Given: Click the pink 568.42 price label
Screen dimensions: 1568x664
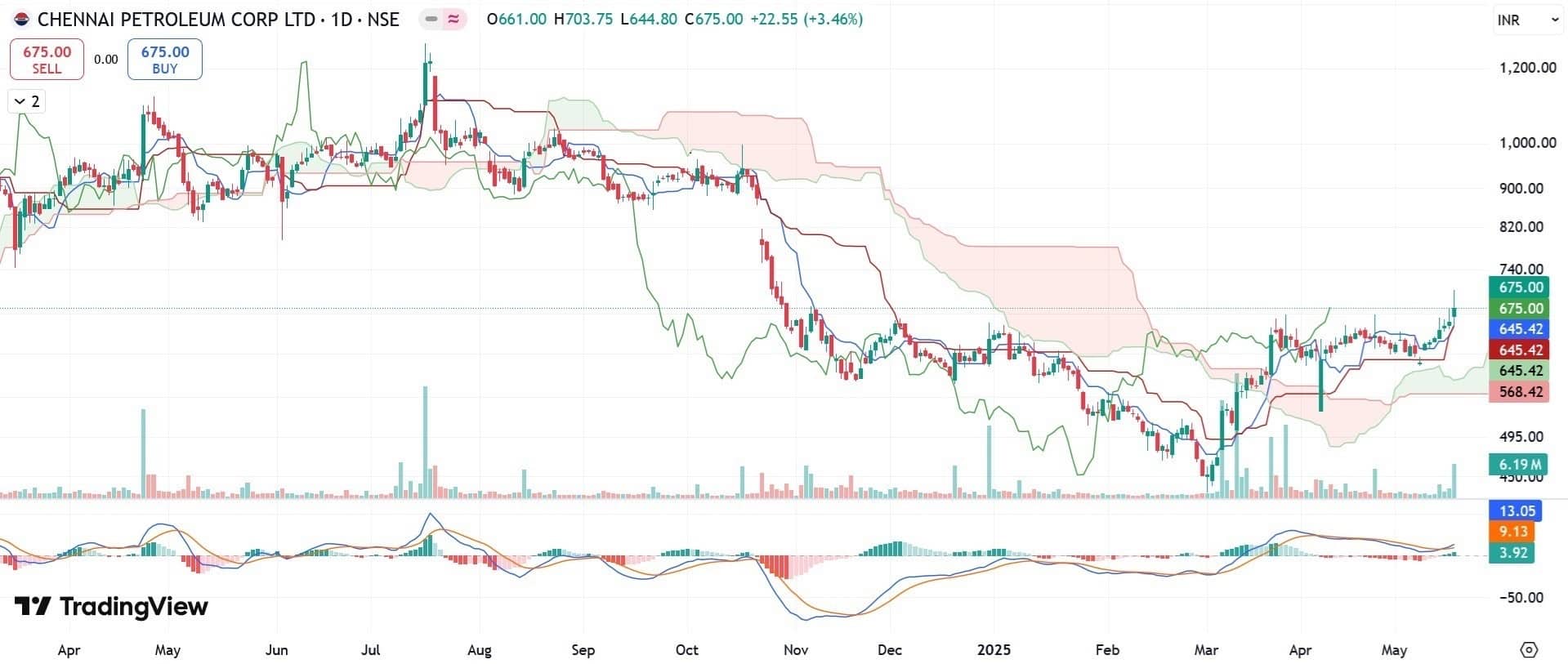Looking at the screenshot, I should pyautogui.click(x=1520, y=392).
